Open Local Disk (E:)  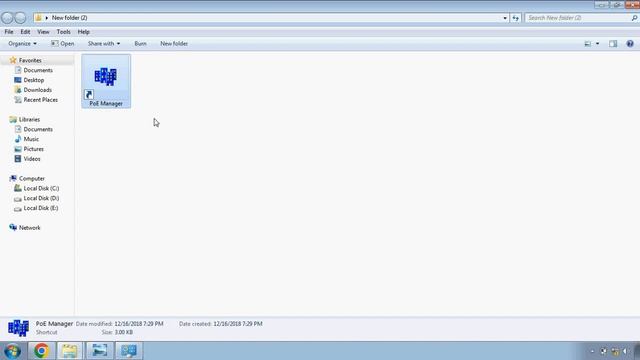[41, 208]
